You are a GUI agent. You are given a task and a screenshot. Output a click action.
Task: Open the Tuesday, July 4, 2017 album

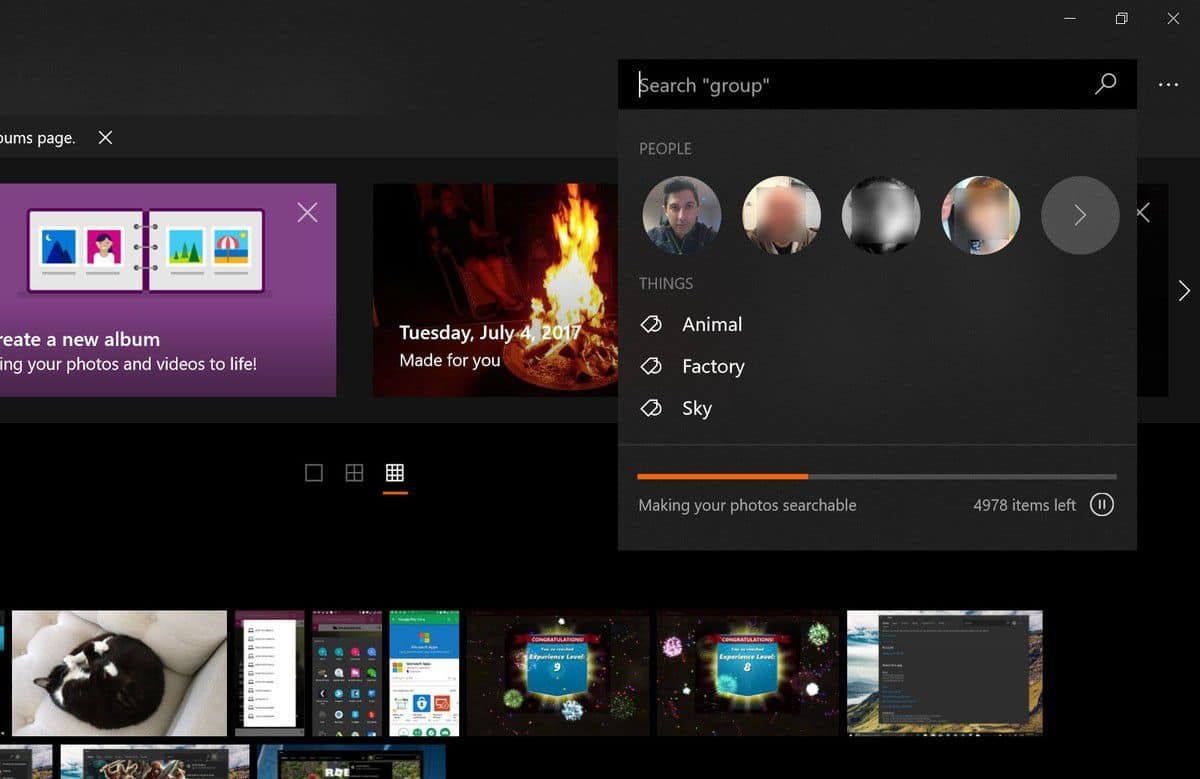pos(495,290)
